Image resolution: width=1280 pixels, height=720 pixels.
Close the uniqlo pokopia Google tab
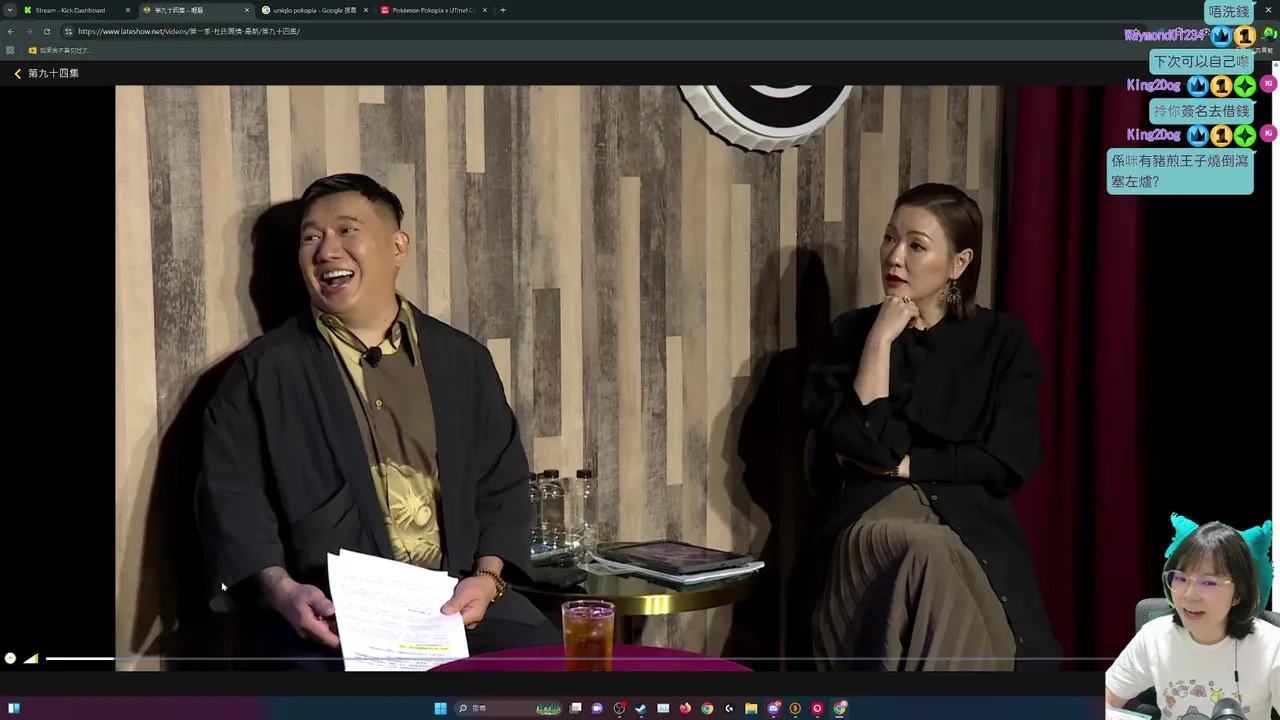click(365, 10)
